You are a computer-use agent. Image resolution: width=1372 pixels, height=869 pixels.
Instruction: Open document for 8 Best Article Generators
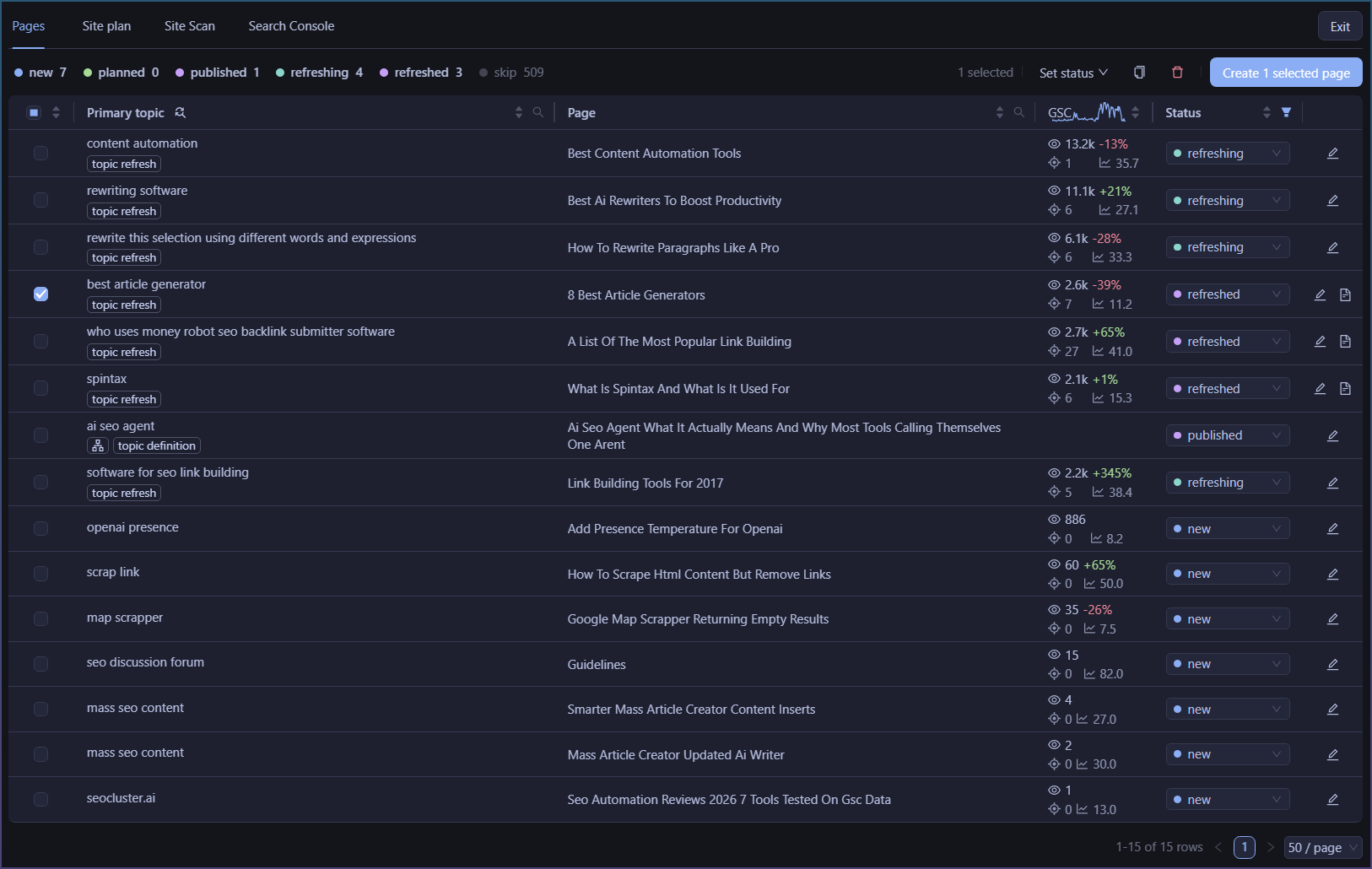tap(1346, 294)
